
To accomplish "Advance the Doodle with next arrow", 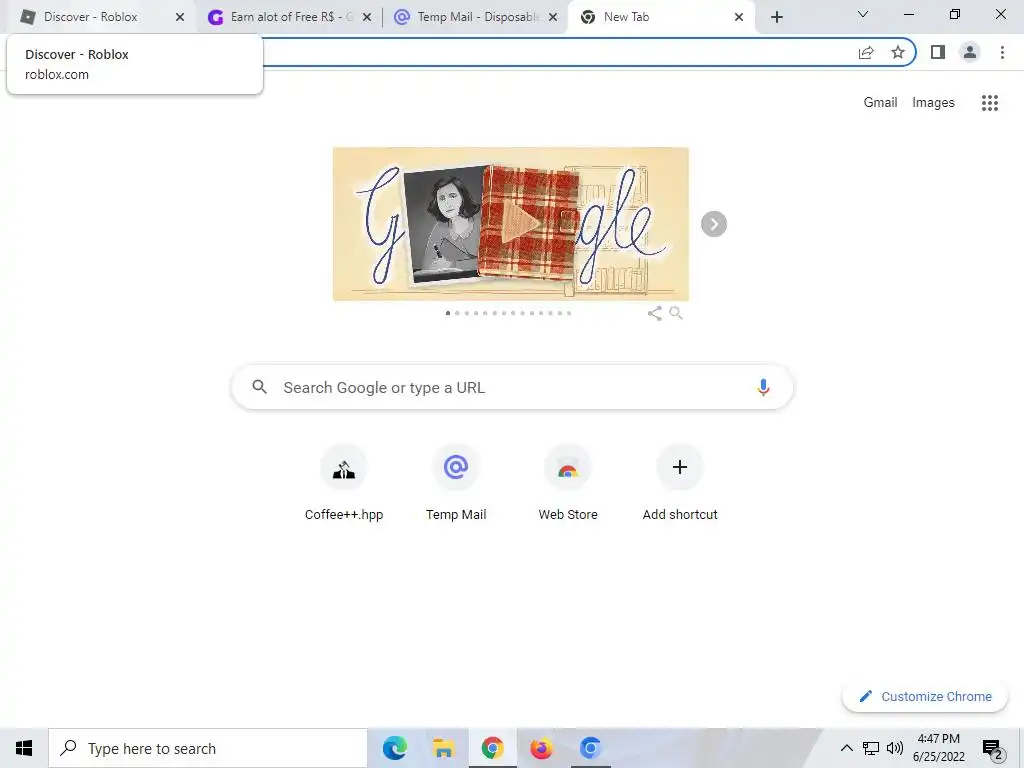I will pos(714,224).
